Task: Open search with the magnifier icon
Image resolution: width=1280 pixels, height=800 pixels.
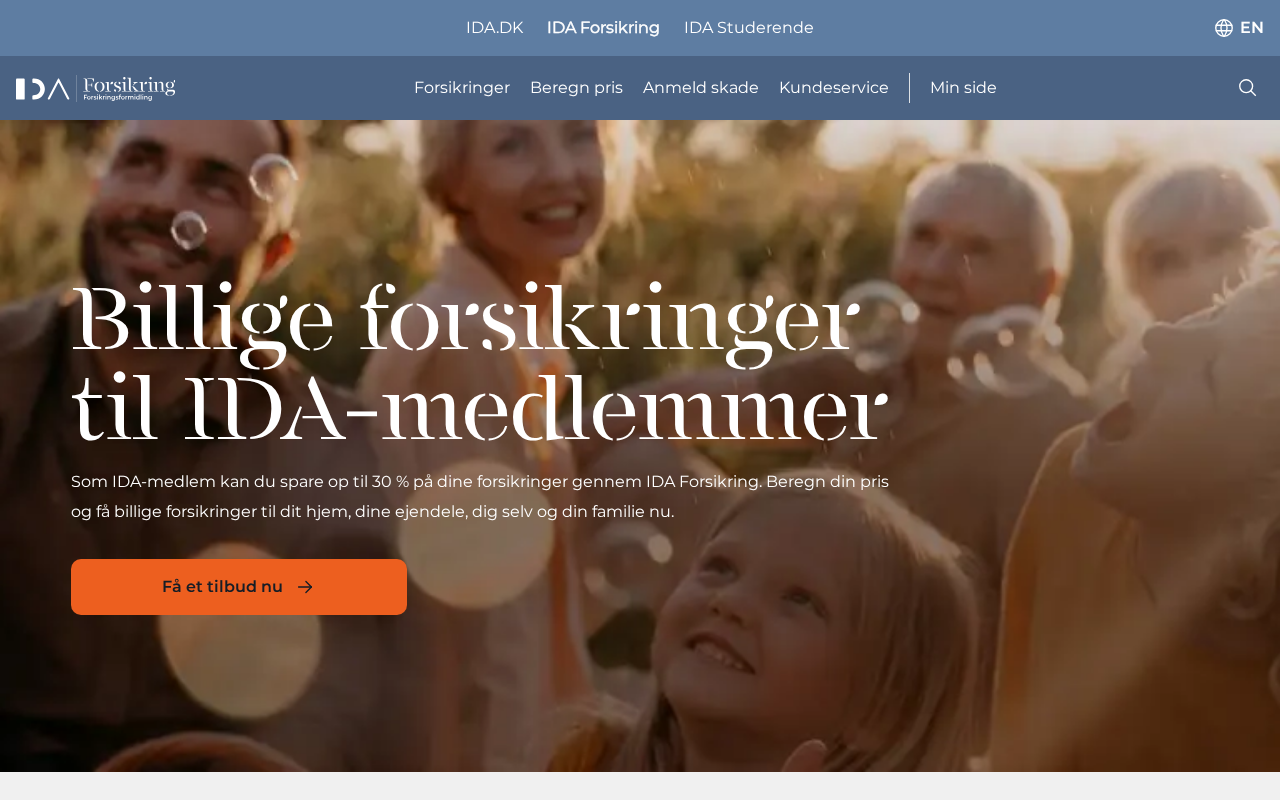Action: (x=1247, y=88)
